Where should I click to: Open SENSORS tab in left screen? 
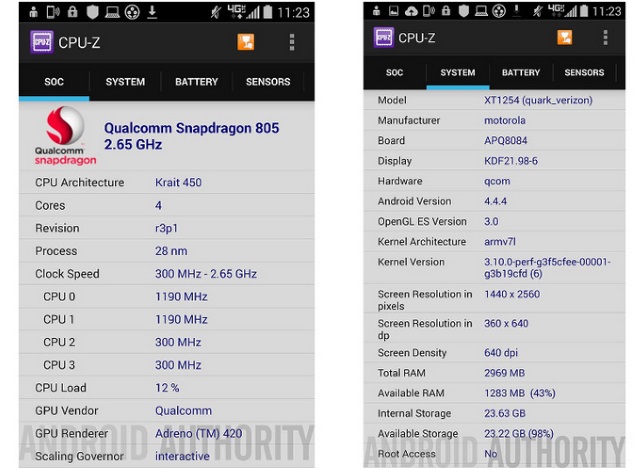pyautogui.click(x=268, y=81)
